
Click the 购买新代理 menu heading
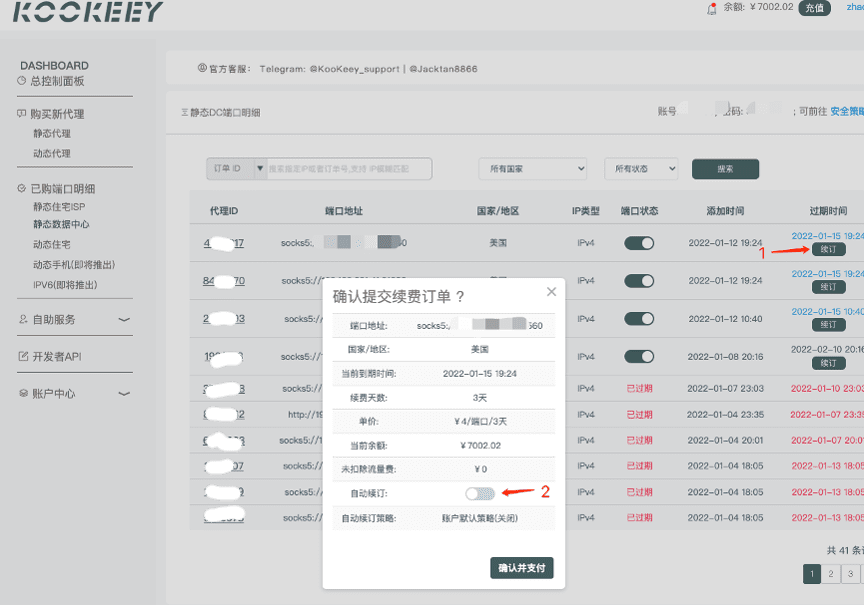coord(57,114)
